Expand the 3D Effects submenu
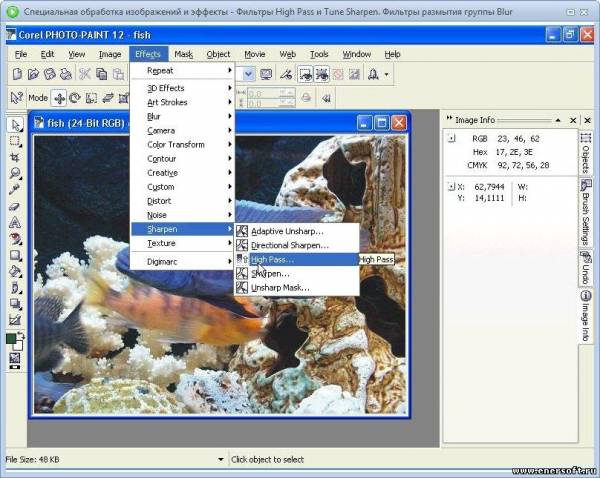 click(182, 88)
